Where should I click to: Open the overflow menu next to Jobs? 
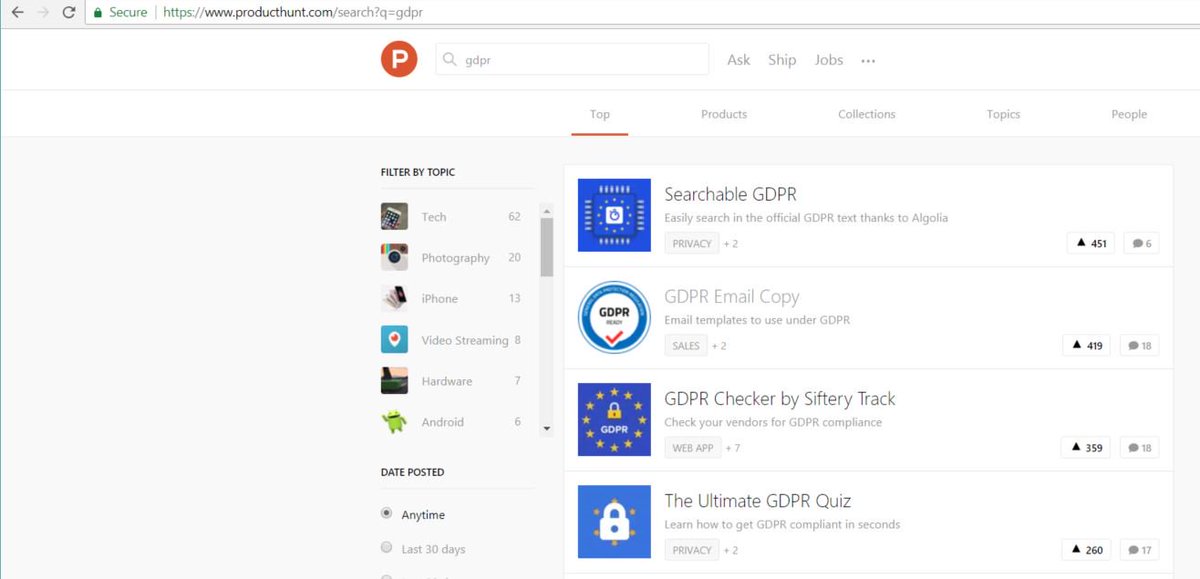(868, 60)
